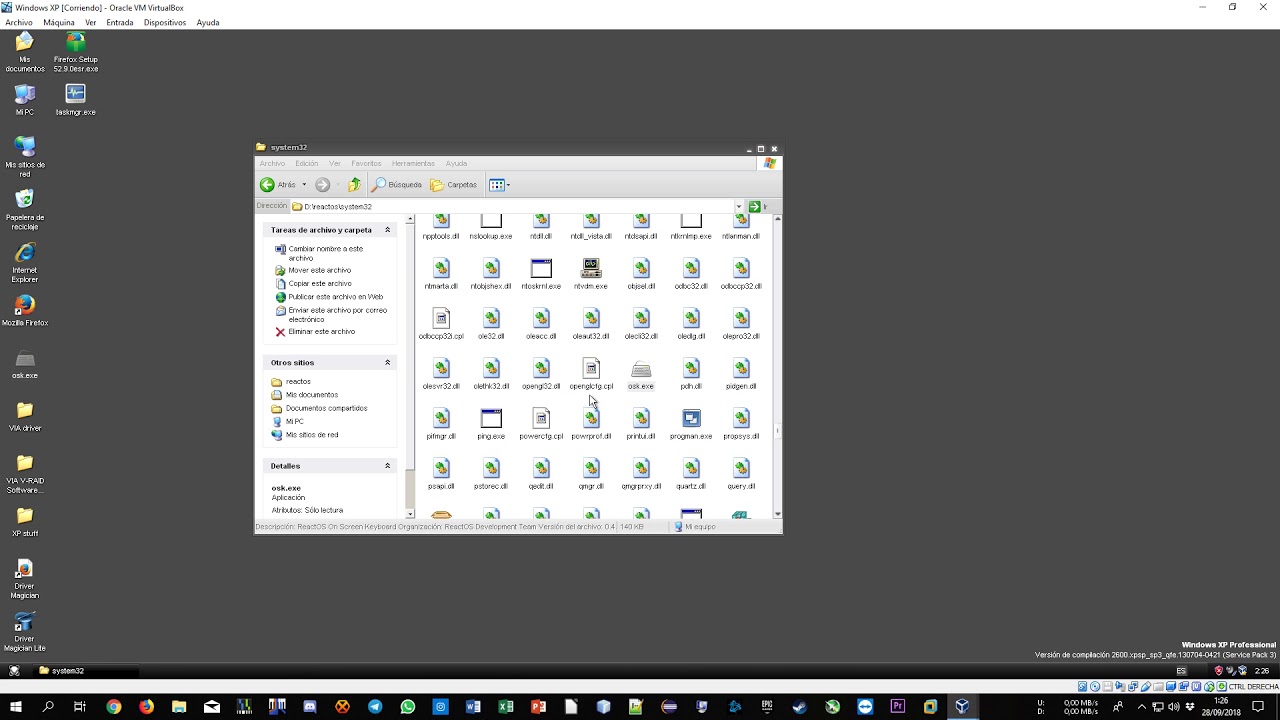Expand the address bar dropdown
This screenshot has width=1280, height=720.
tap(739, 206)
